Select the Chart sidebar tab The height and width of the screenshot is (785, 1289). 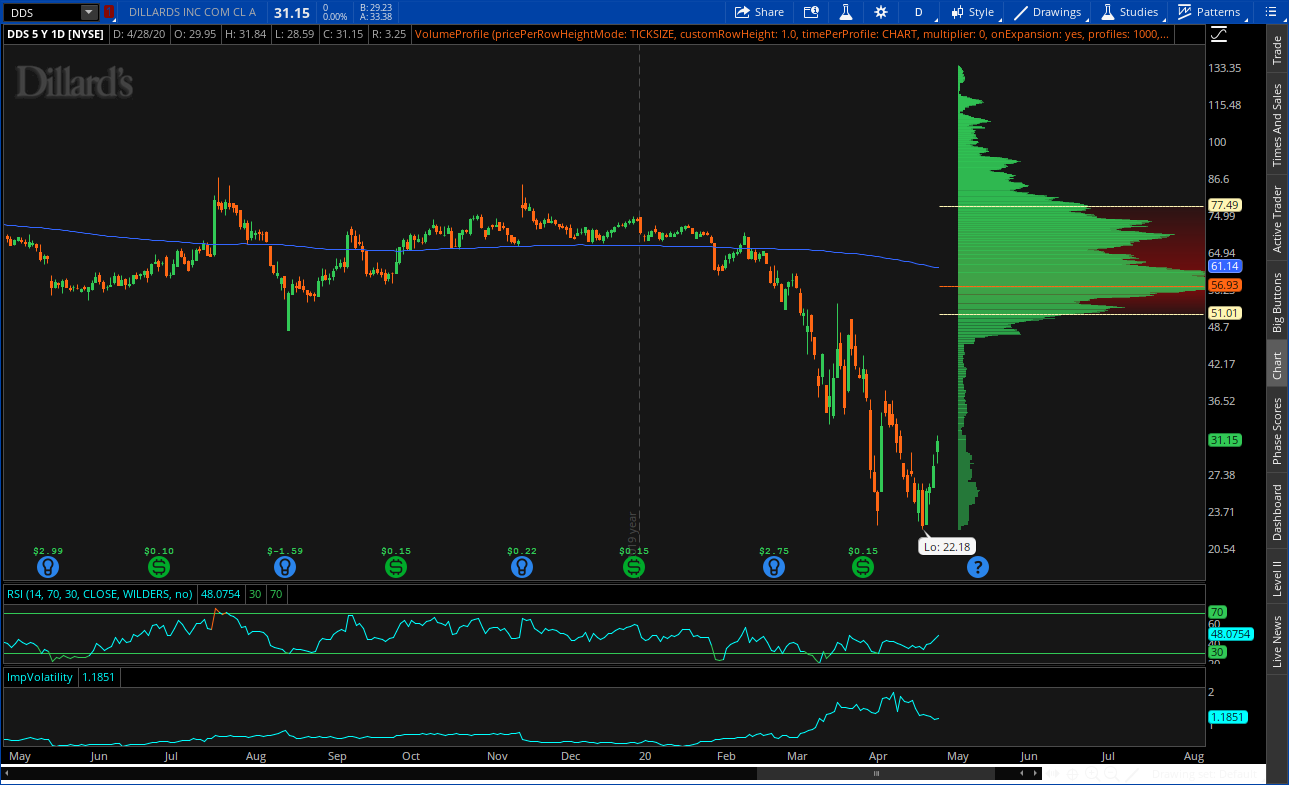click(1277, 366)
